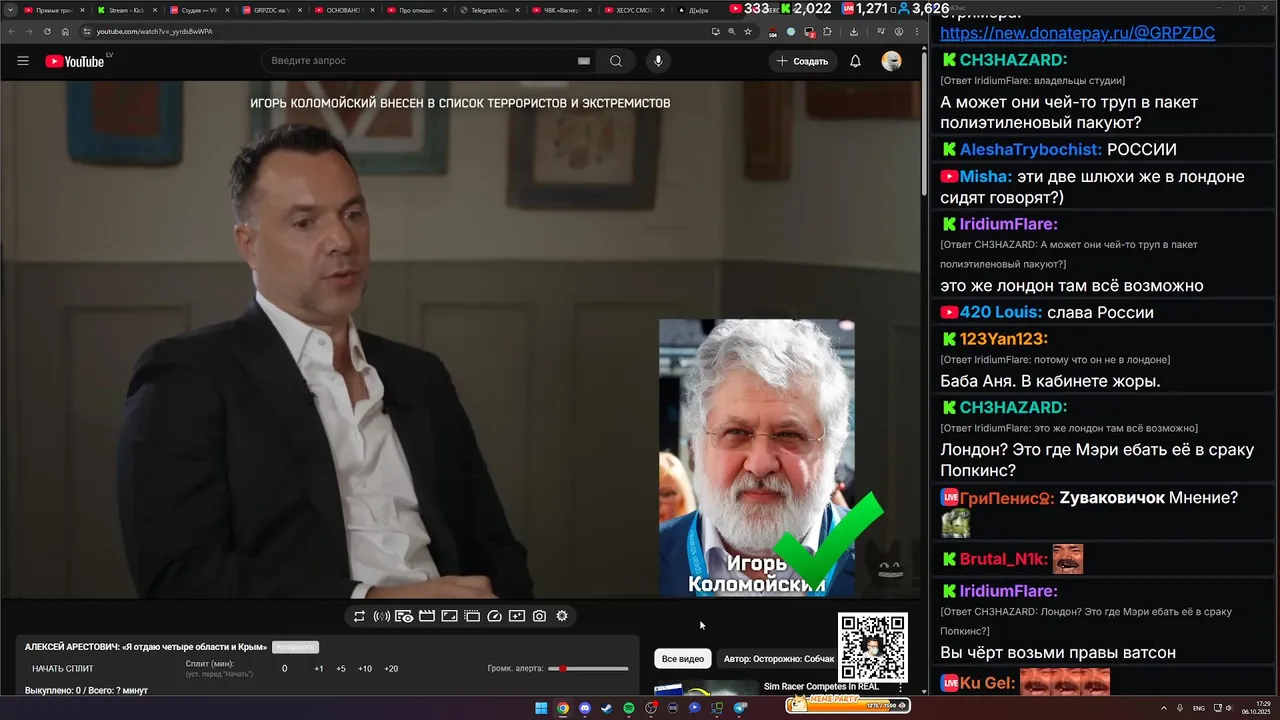Click НАЧАТЬ СПЛИТ

pos(63,668)
